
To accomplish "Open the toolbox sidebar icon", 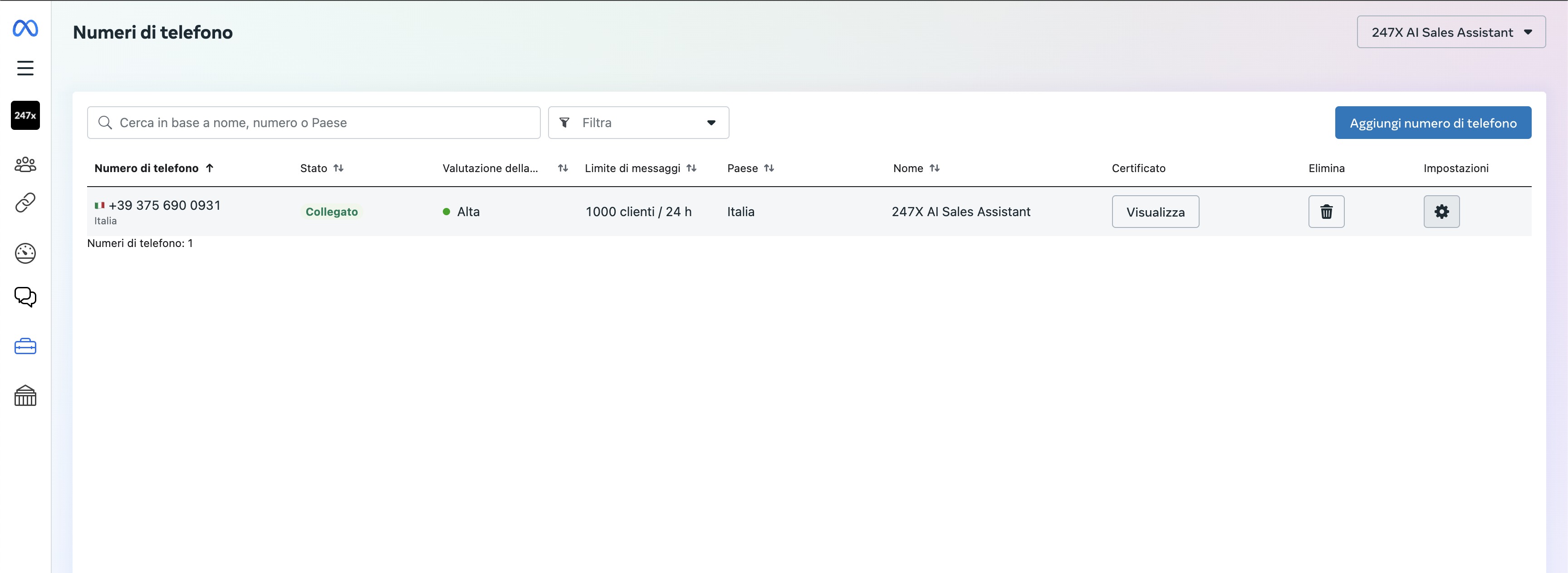I will coord(25,346).
